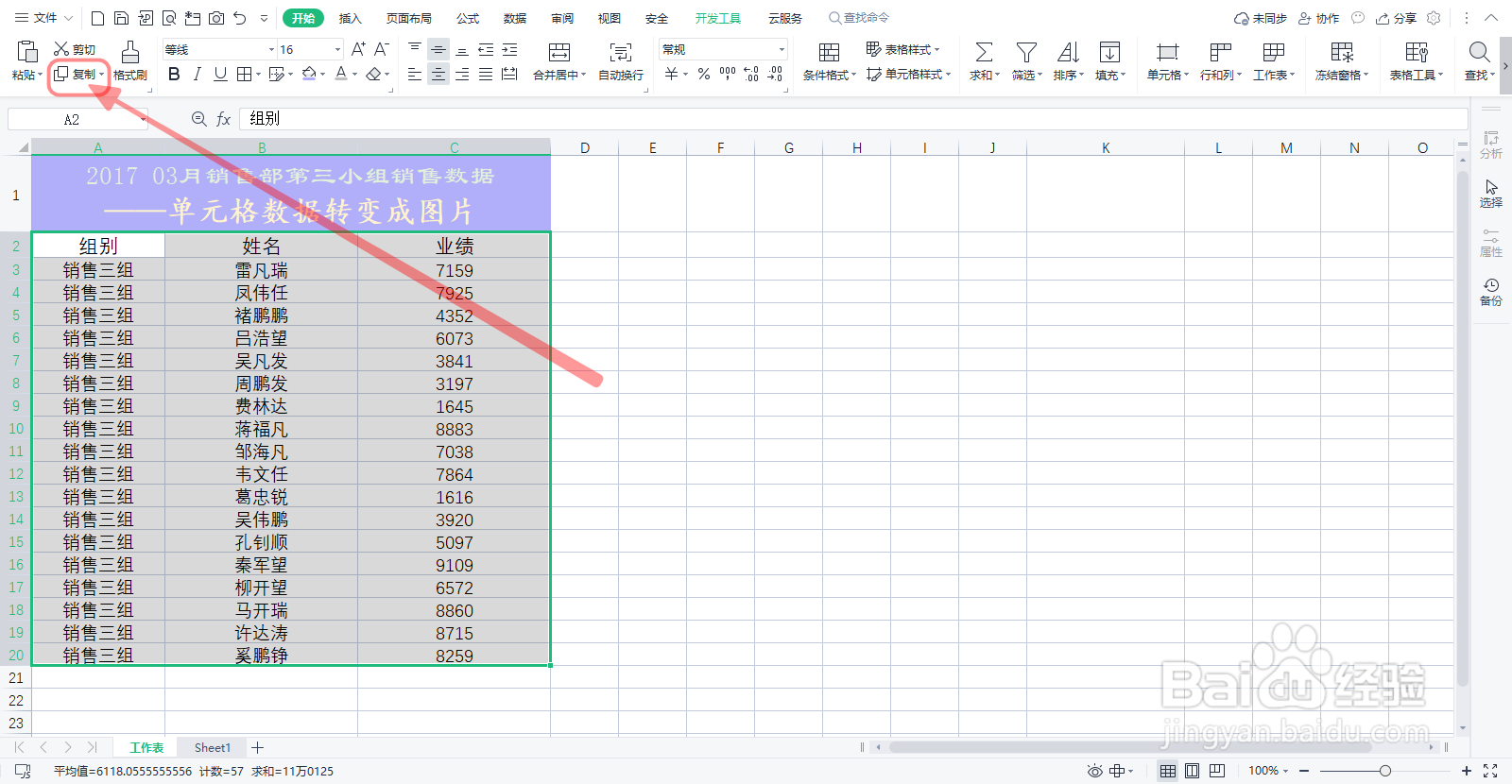Switch to the Sheet1 worksheet tab

tap(213, 747)
